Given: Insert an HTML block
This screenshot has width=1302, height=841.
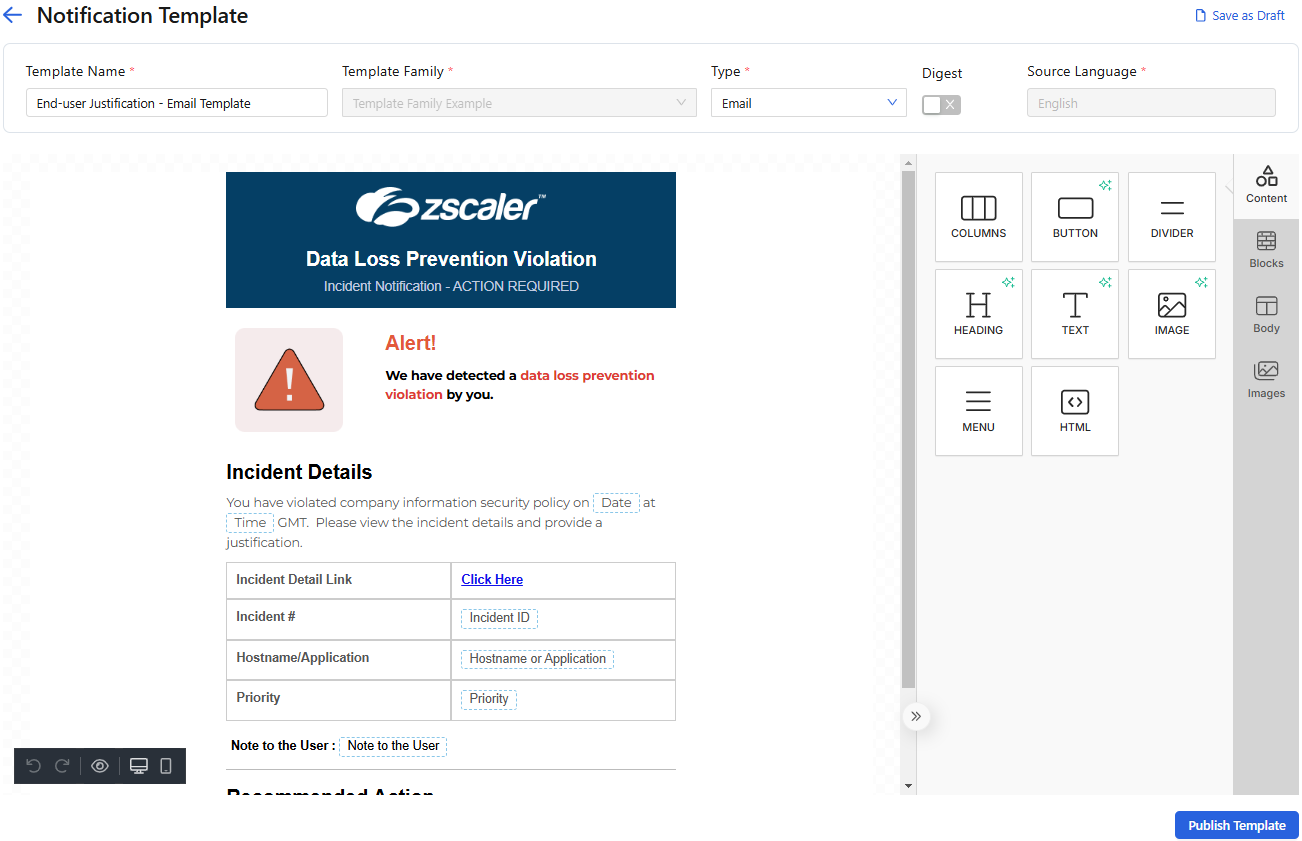Looking at the screenshot, I should [1074, 410].
